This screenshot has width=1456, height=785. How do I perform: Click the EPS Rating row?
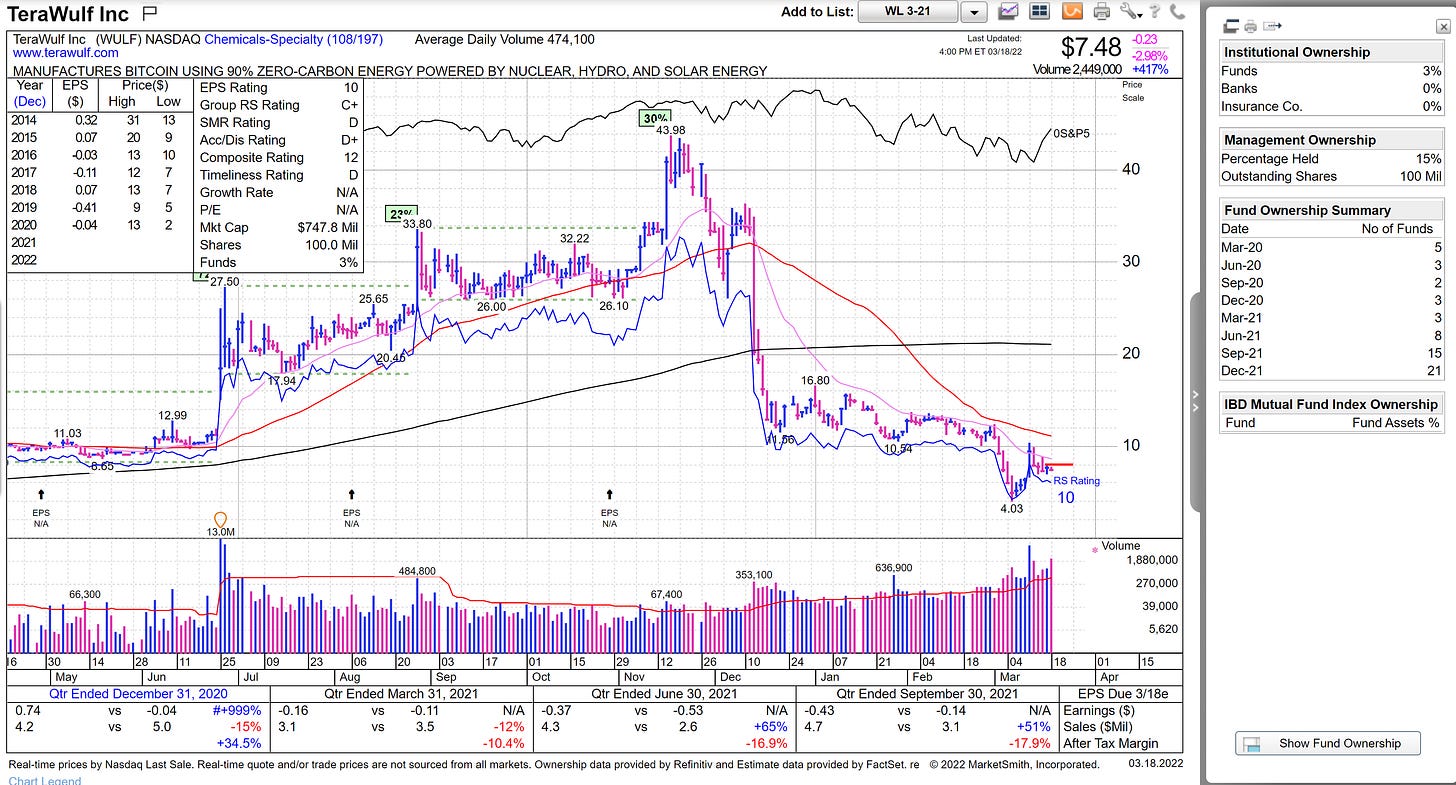click(x=279, y=87)
